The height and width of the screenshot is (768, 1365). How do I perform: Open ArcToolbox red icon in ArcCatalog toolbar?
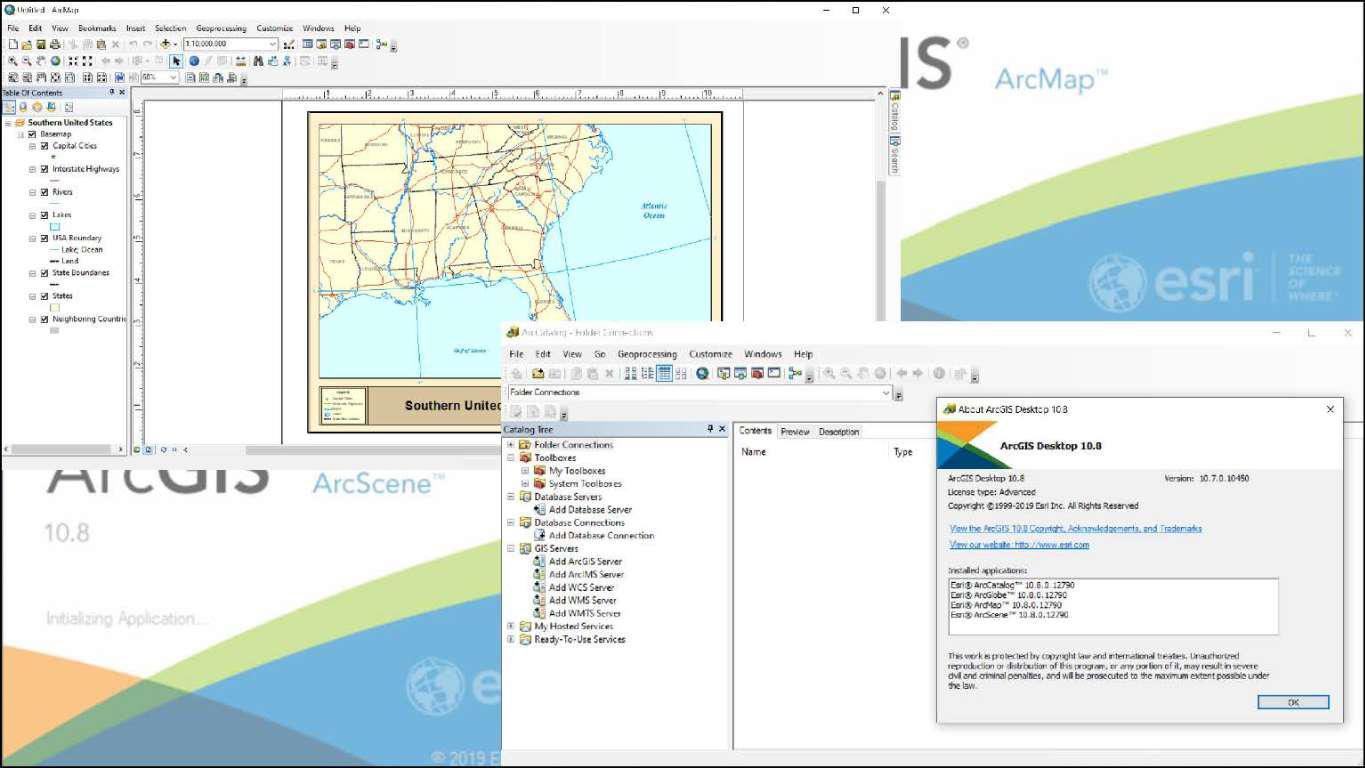(757, 374)
